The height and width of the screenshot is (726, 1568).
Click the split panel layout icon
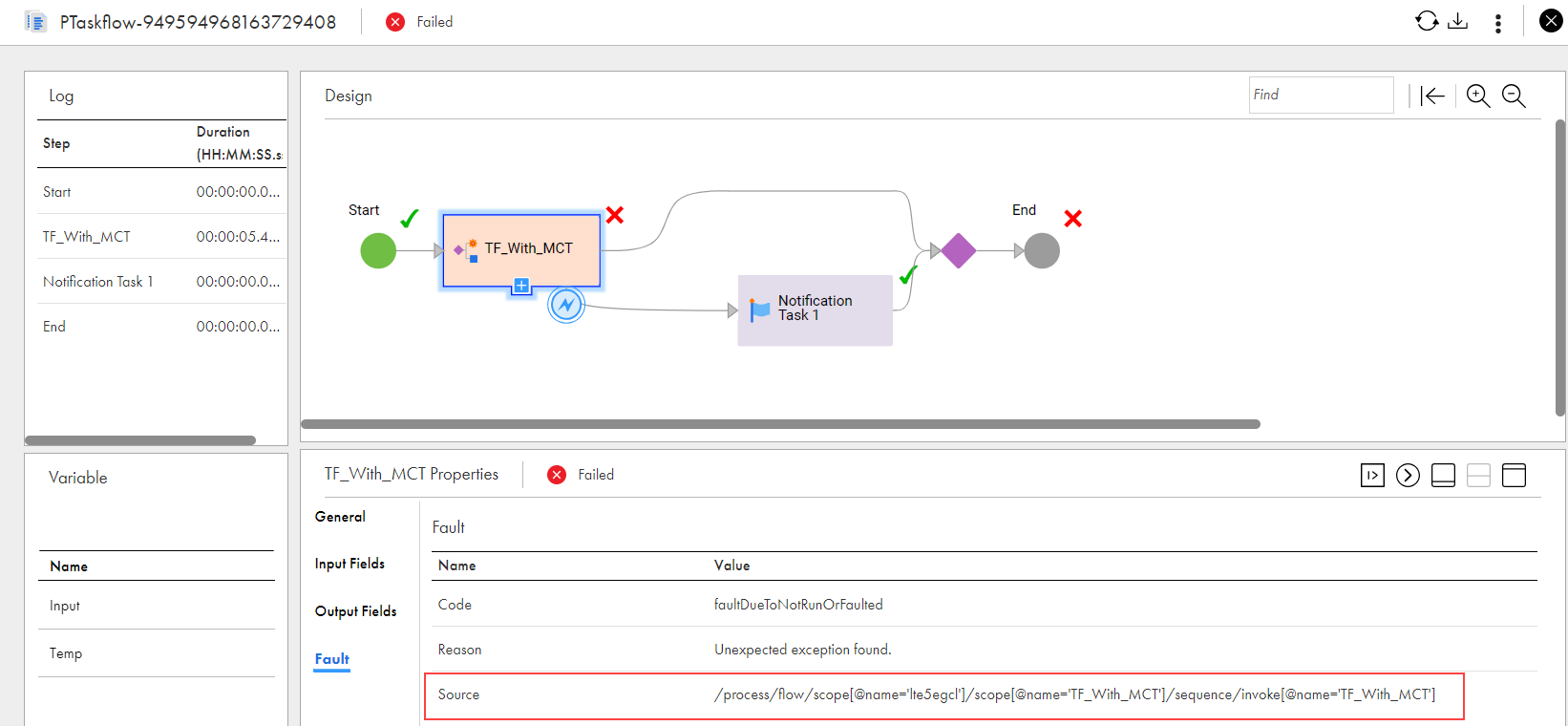1478,475
